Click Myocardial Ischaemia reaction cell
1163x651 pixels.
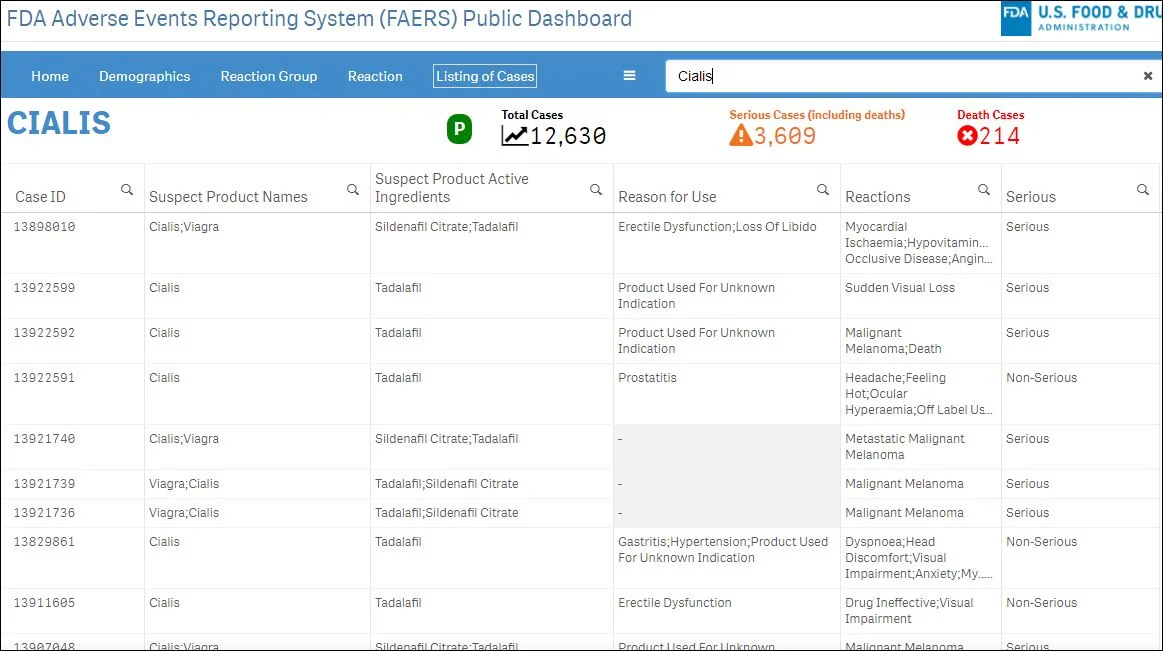(918, 242)
